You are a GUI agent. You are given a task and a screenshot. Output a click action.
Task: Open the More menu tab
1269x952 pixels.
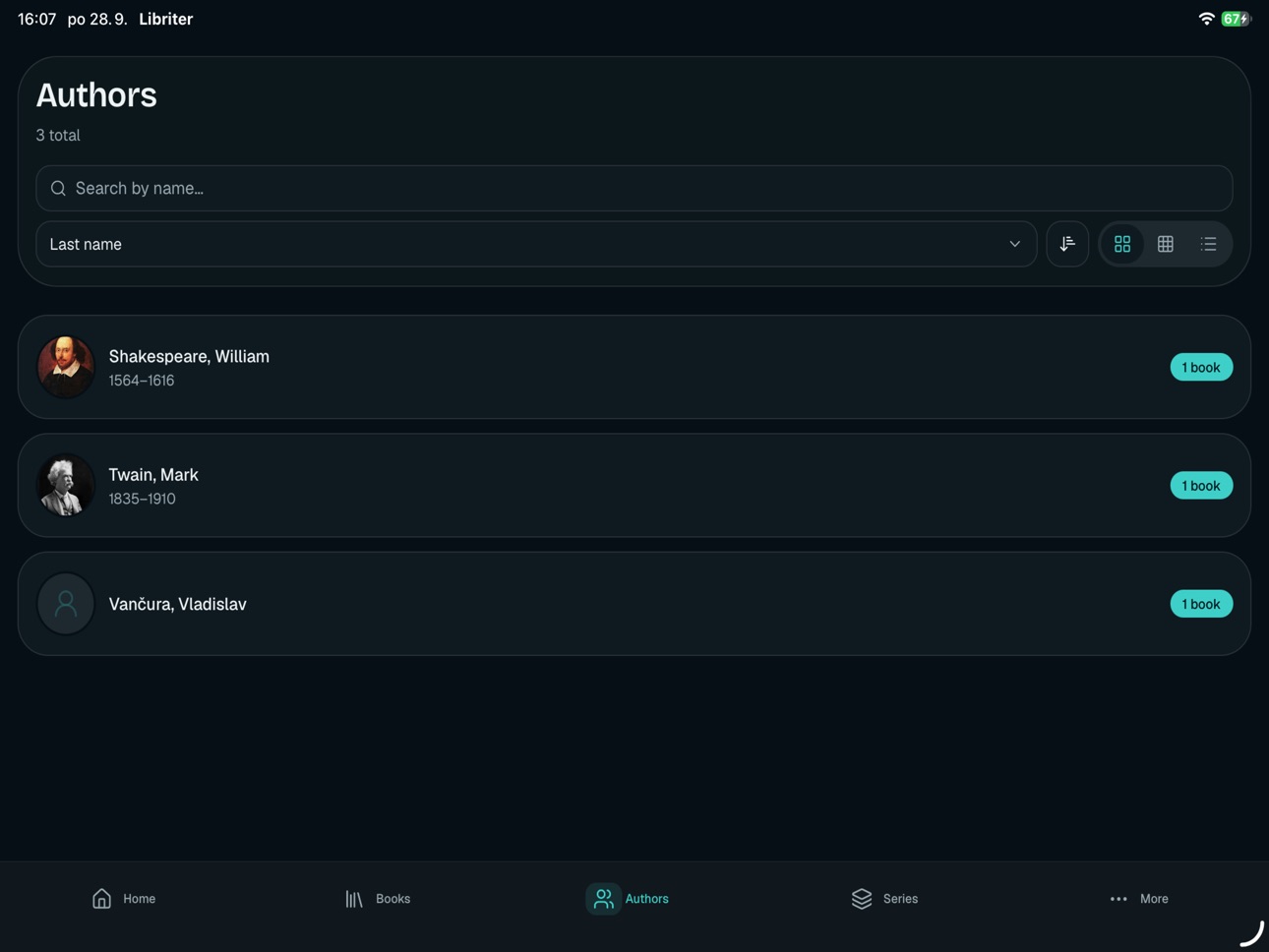point(1139,899)
